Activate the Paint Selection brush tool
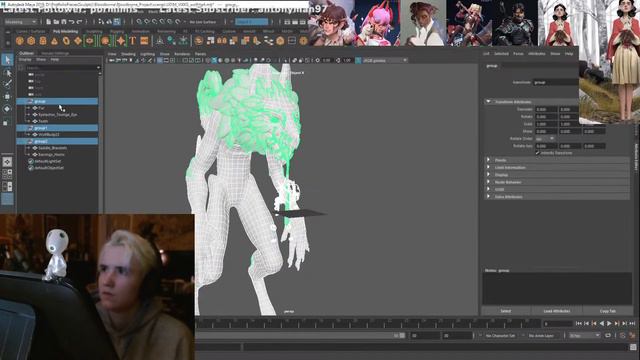Image resolution: width=640 pixels, height=360 pixels. click(7, 84)
